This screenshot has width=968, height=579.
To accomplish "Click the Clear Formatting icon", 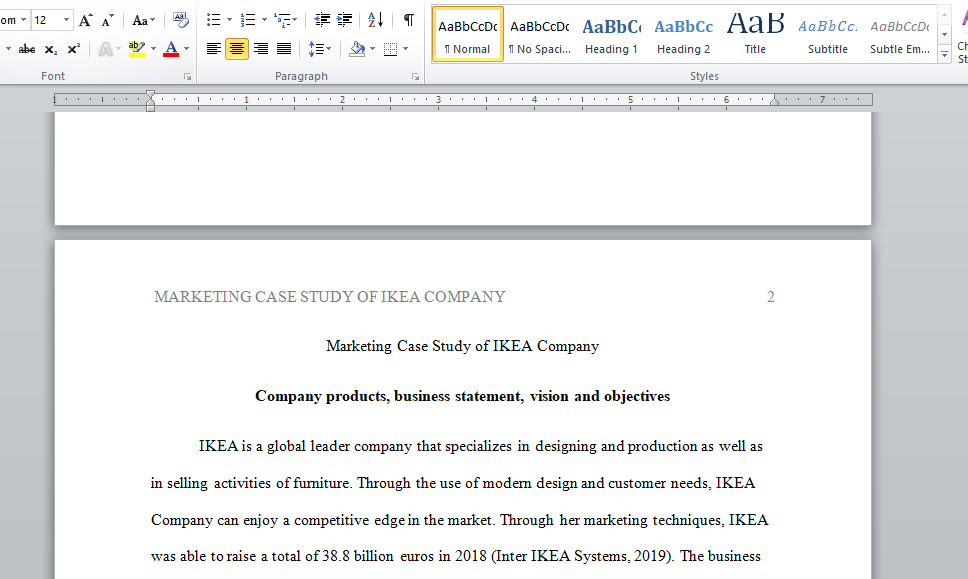I will (181, 20).
